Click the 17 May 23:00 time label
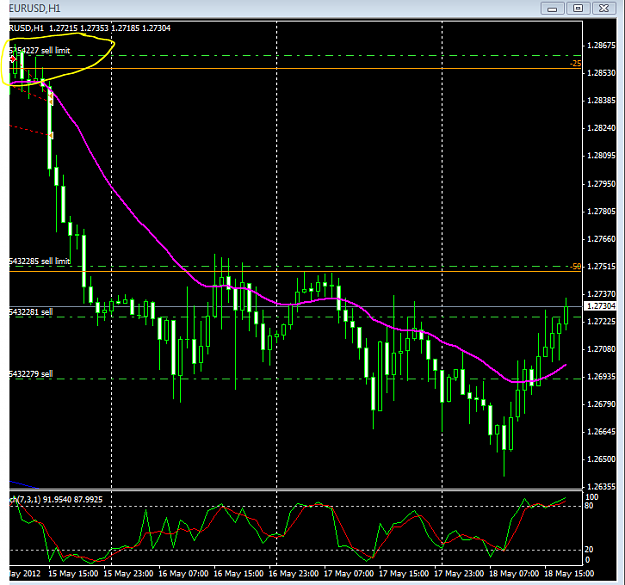The width and height of the screenshot is (625, 585). point(459,573)
